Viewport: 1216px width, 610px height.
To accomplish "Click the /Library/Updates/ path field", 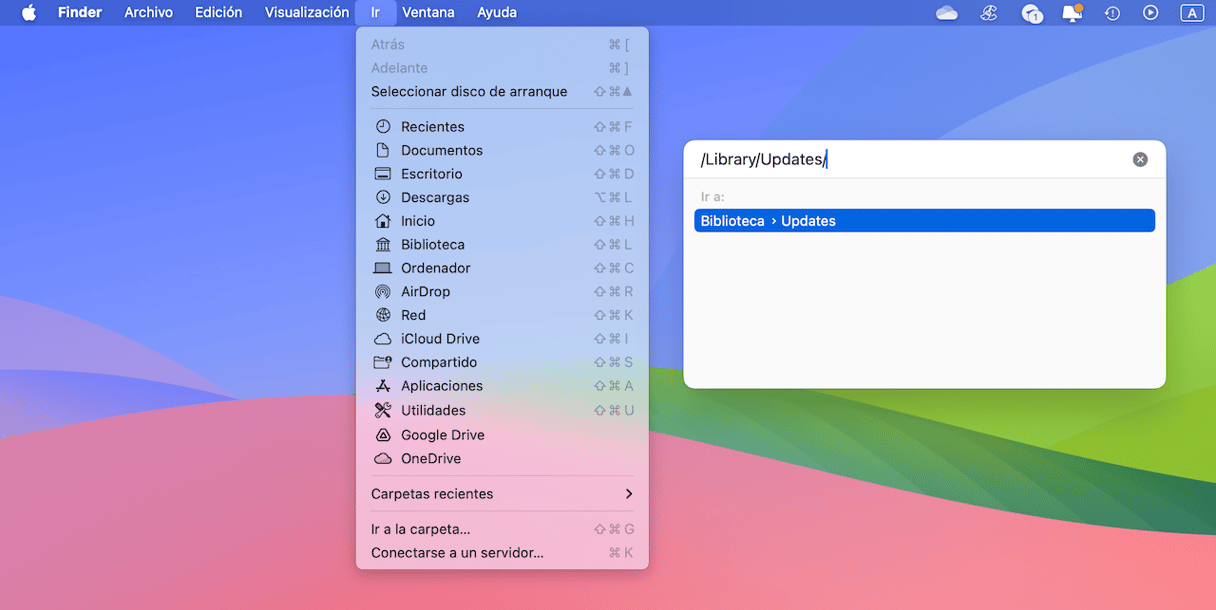I will 910,160.
